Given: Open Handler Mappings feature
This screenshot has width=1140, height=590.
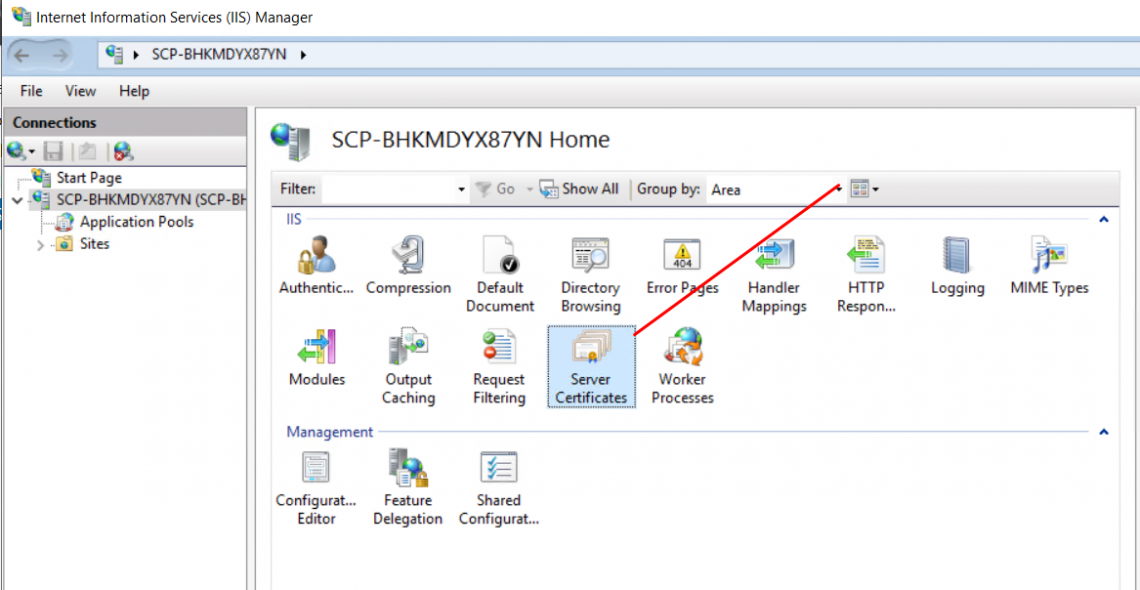Looking at the screenshot, I should pos(774,275).
